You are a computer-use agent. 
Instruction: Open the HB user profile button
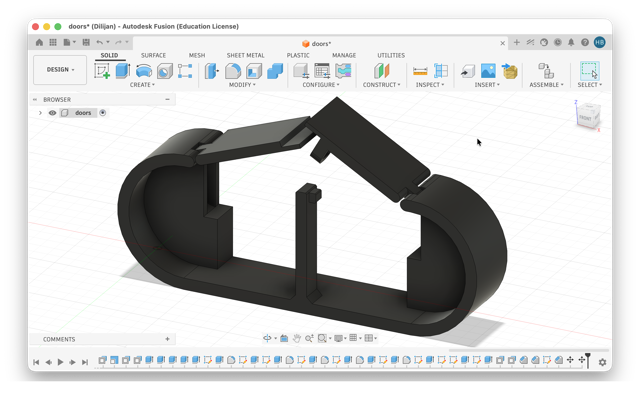coord(600,42)
